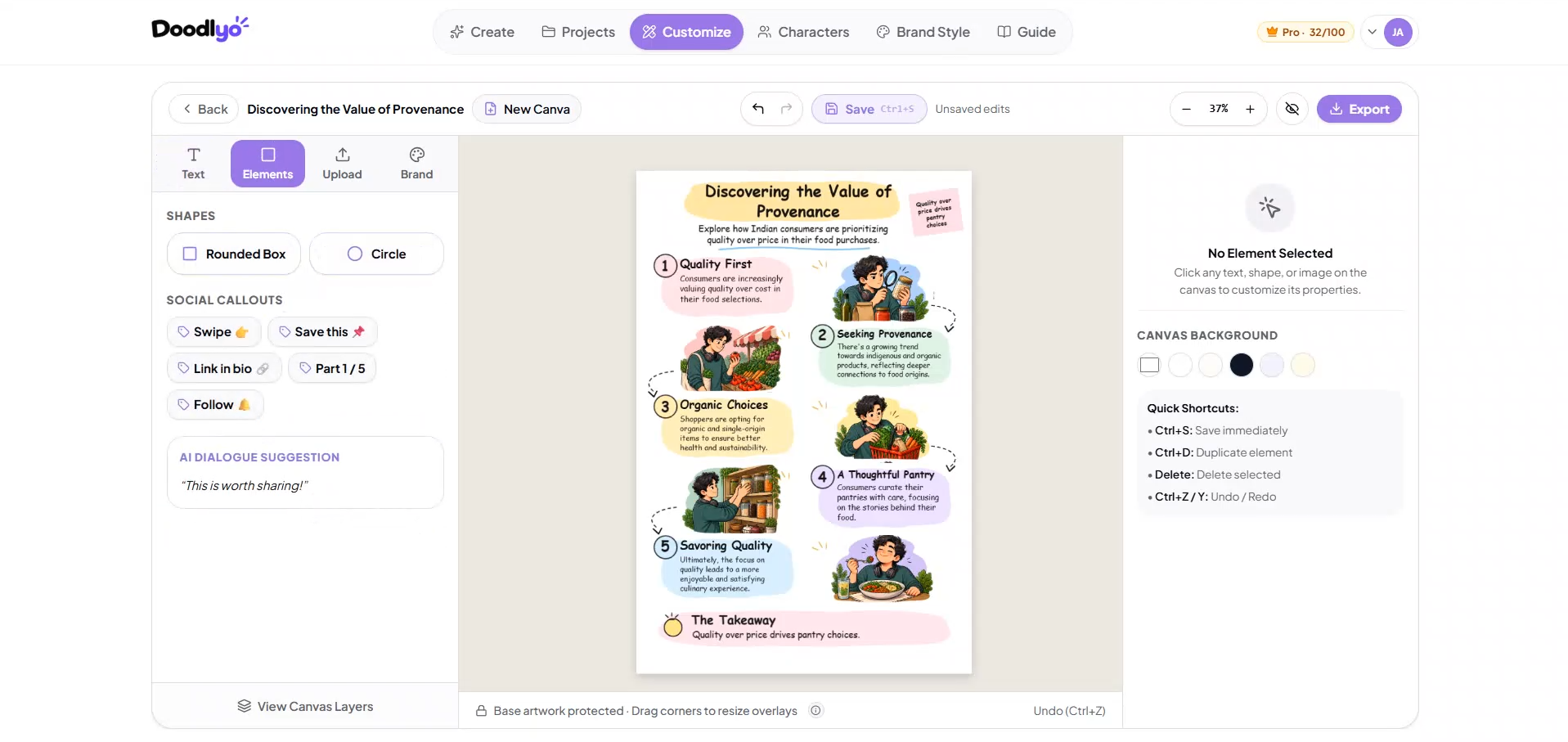Go to the Projects menu
Screen dimensions: 1568x742
[x=578, y=32]
